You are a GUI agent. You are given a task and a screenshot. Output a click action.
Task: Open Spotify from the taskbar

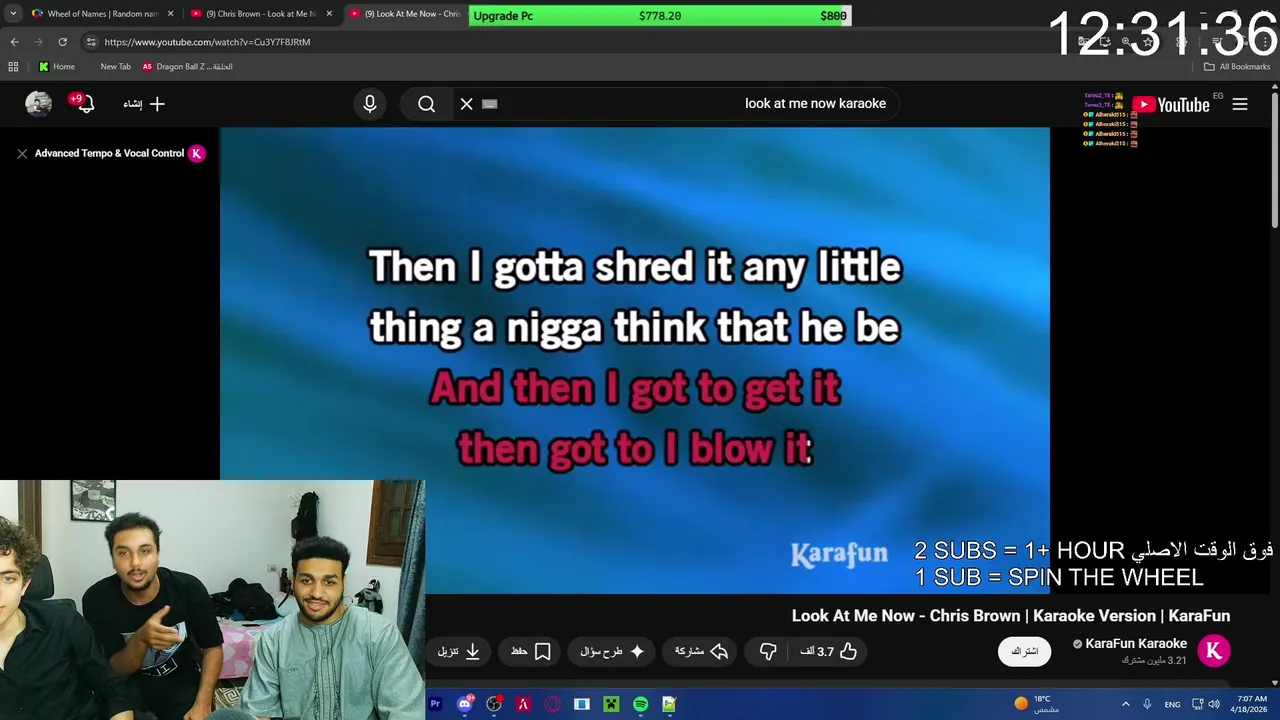(x=640, y=704)
